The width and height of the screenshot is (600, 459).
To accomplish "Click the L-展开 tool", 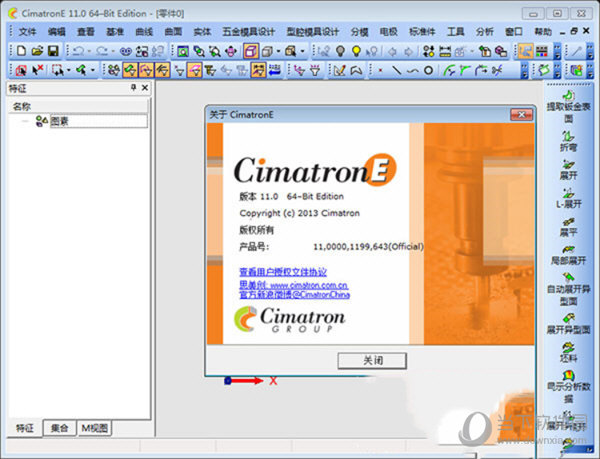I will point(568,198).
